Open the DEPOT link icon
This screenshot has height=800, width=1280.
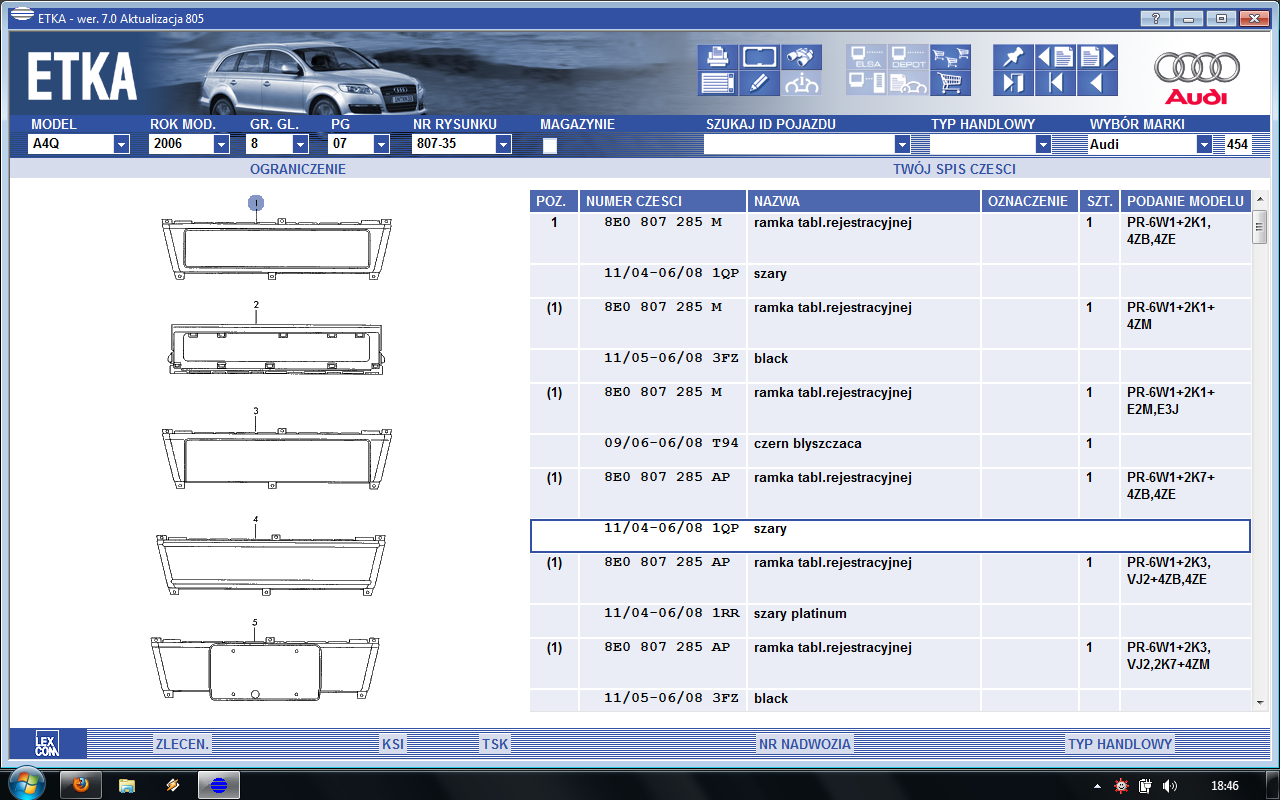click(908, 57)
